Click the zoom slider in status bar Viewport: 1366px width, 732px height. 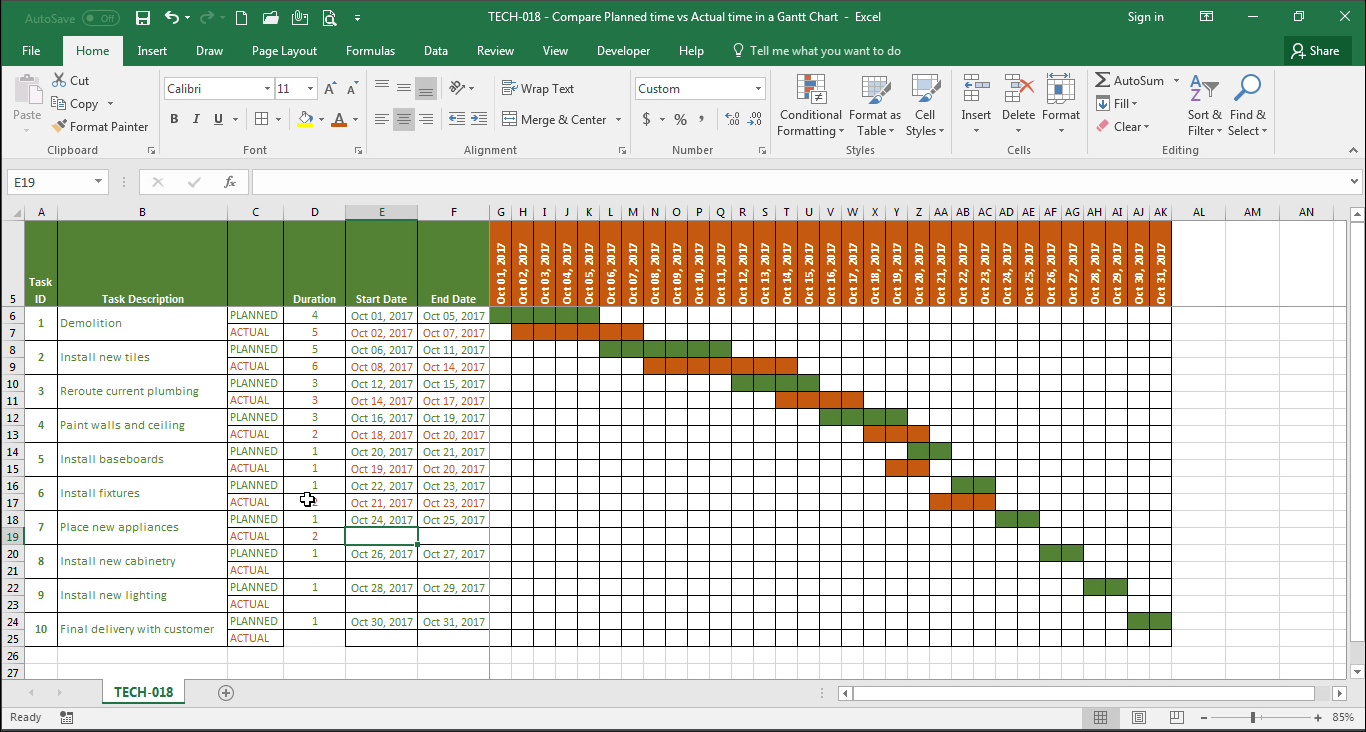click(x=1253, y=718)
